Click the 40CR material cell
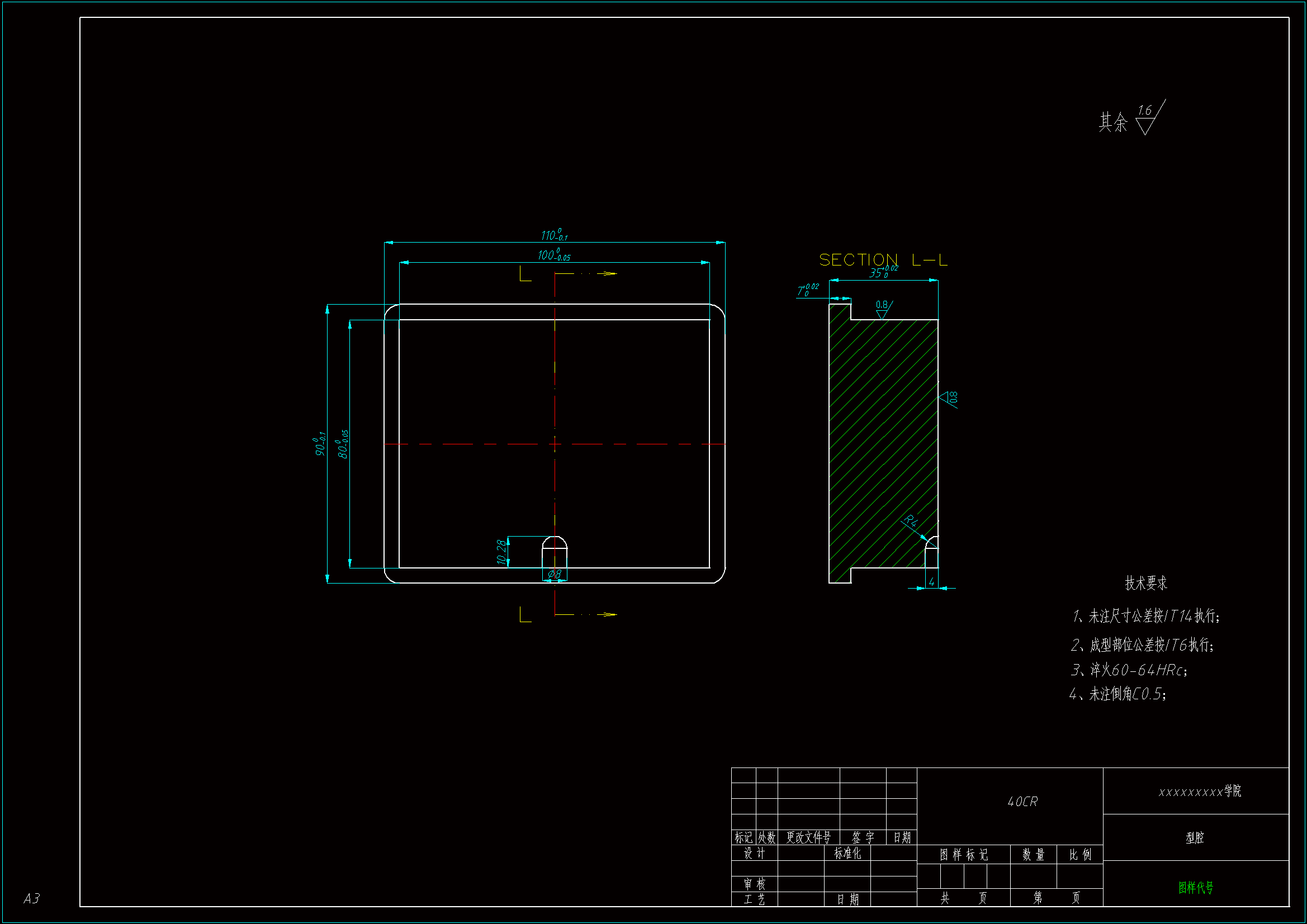The width and height of the screenshot is (1307, 924). (x=1022, y=802)
